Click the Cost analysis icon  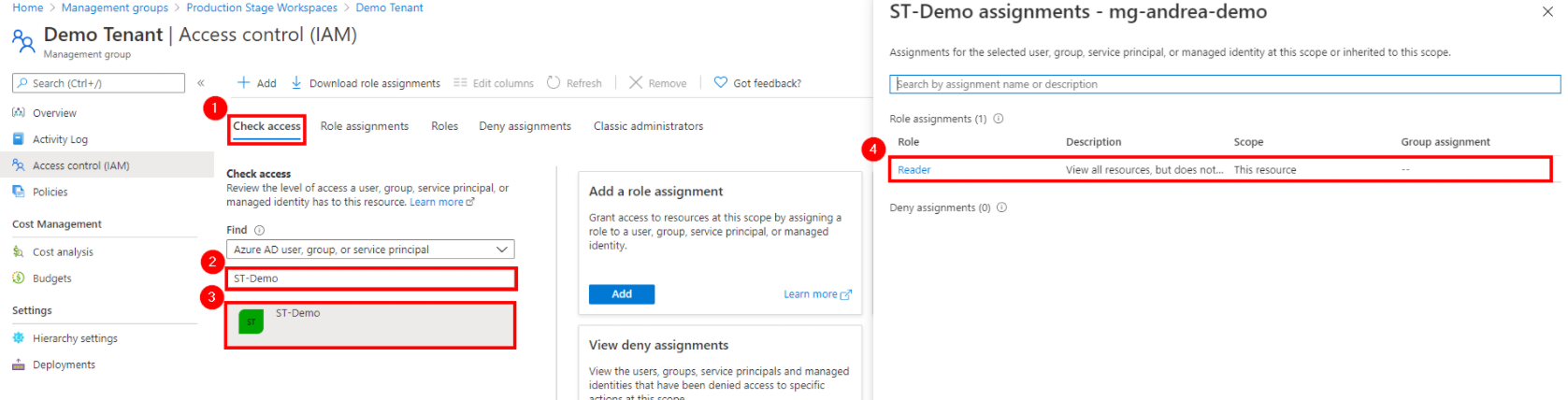click(x=19, y=251)
